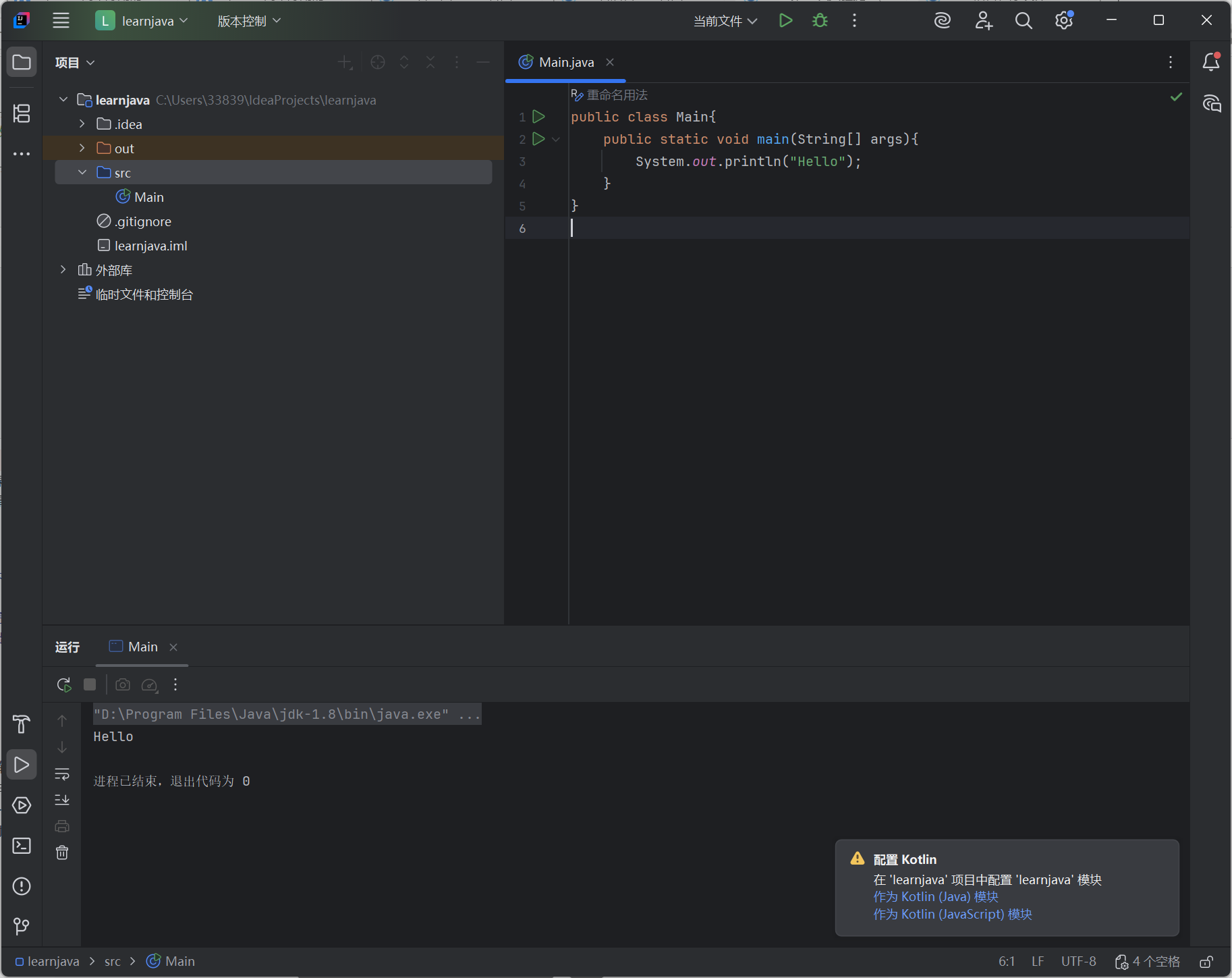Show more tool windows ellipsis
The height and width of the screenshot is (978, 1232).
[x=22, y=154]
